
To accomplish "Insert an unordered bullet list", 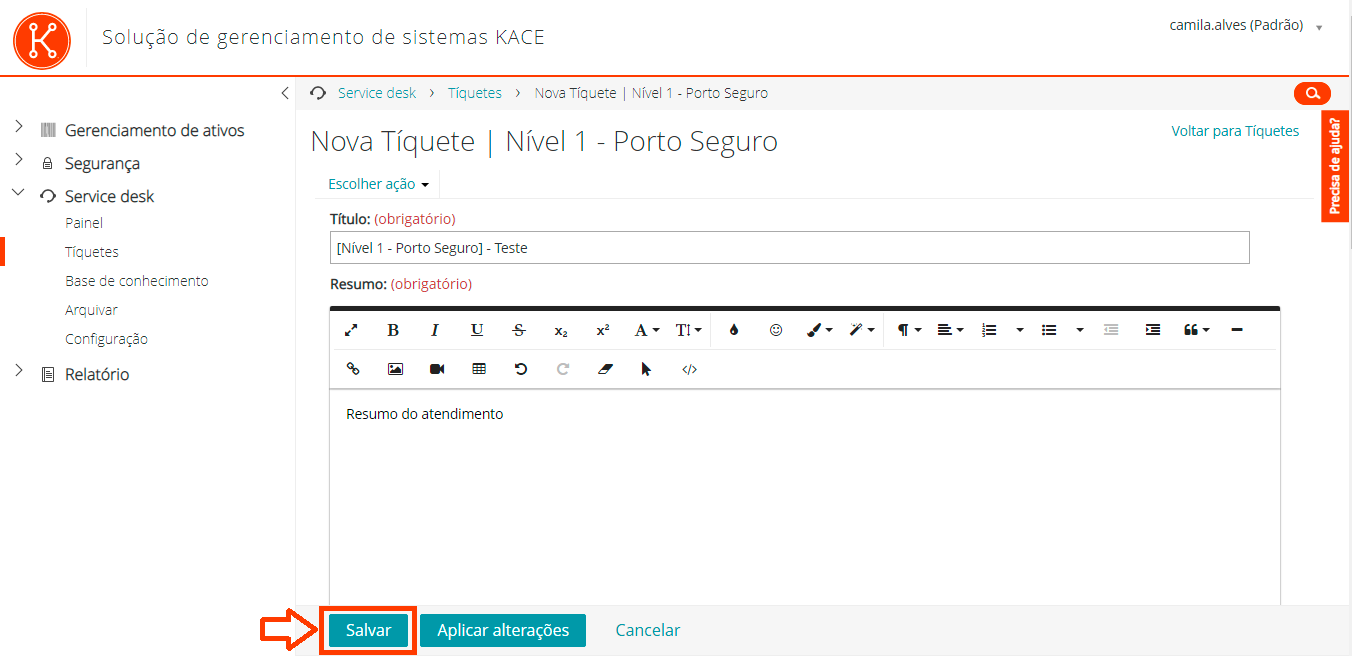I will point(1049,330).
